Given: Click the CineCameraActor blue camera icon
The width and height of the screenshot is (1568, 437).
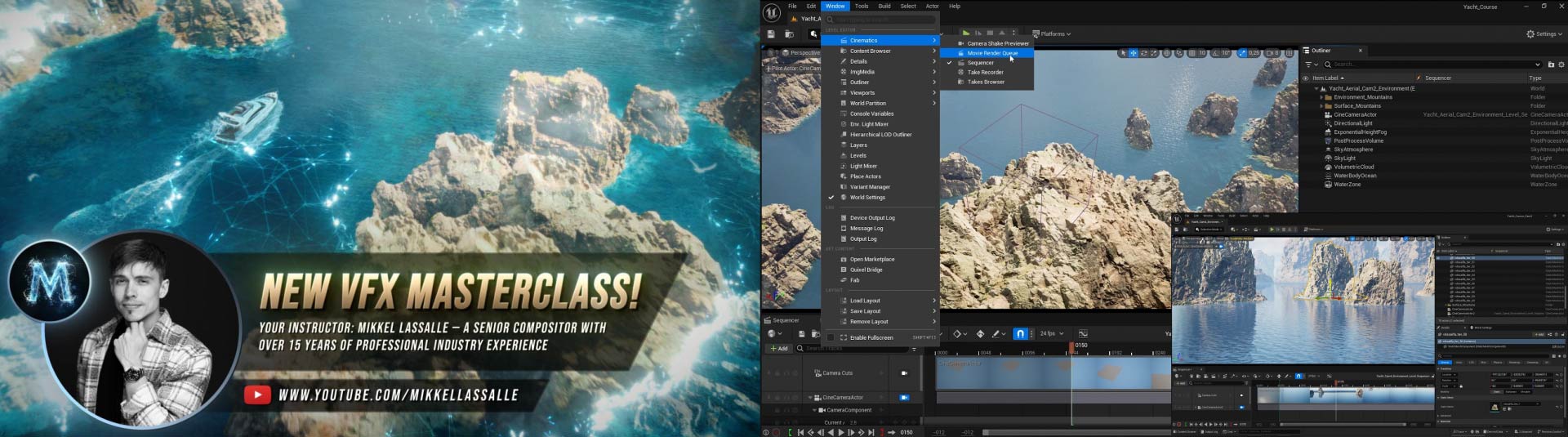Looking at the screenshot, I should click(904, 398).
